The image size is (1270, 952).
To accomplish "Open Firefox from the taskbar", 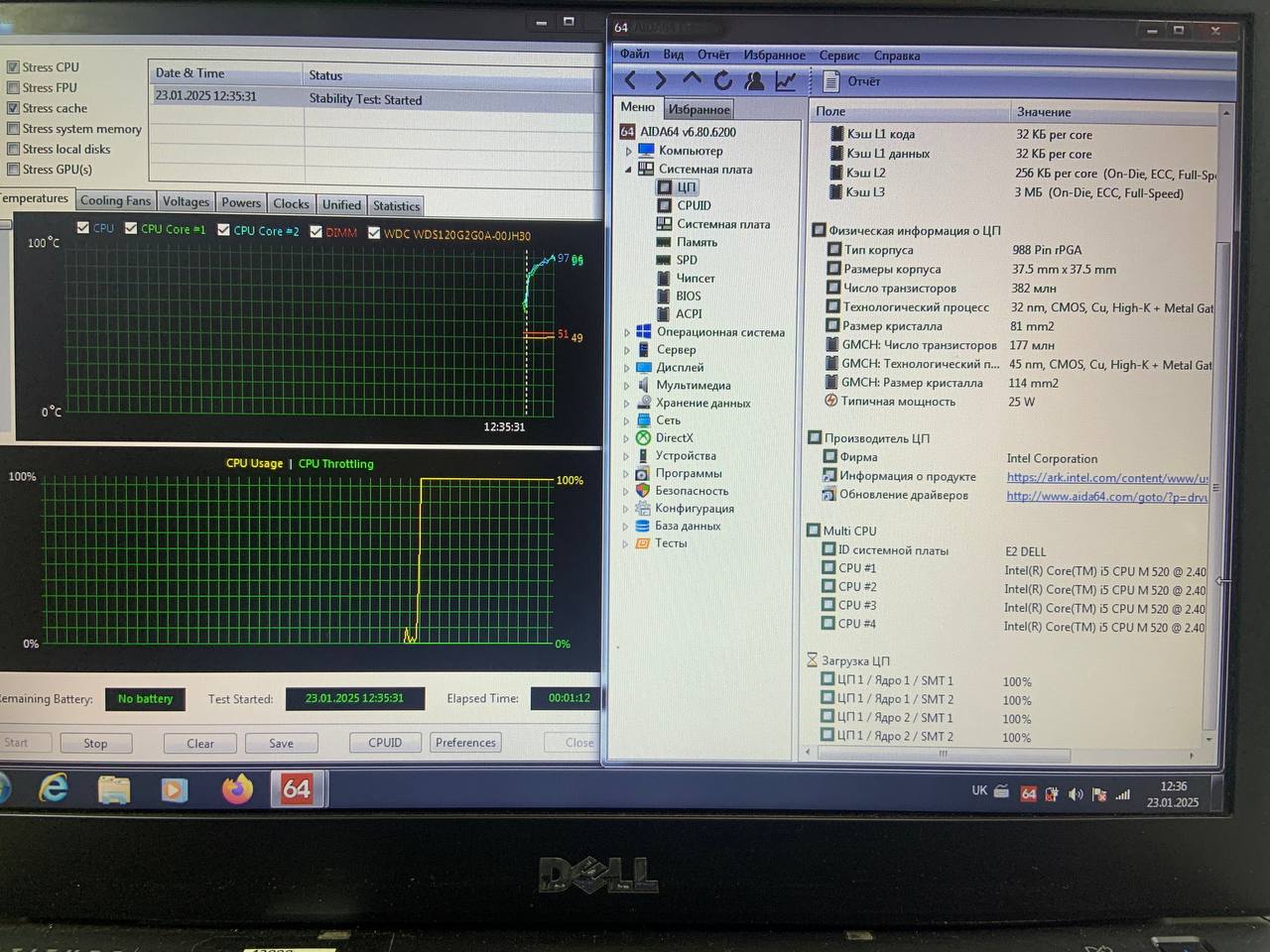I will pos(237,789).
